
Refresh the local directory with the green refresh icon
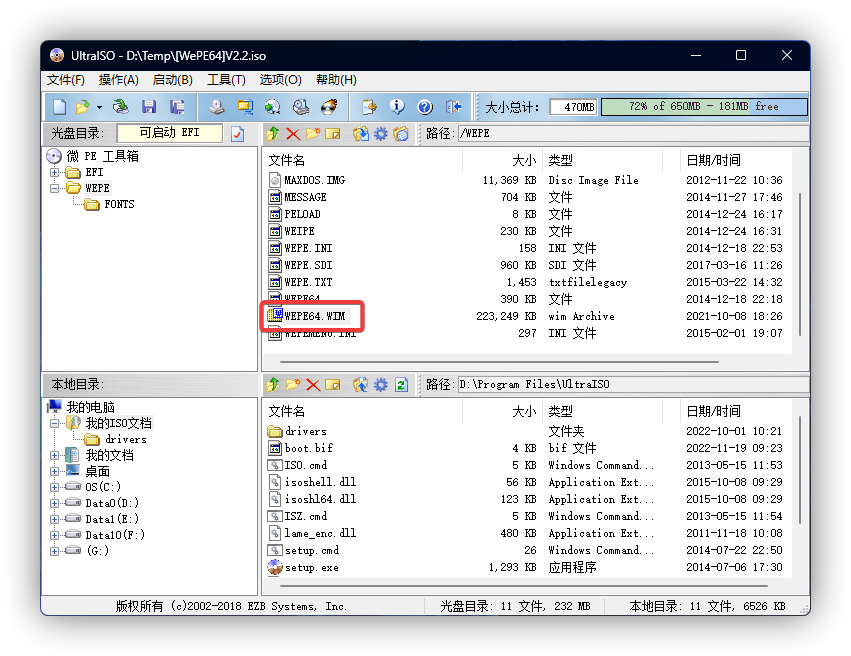pyautogui.click(x=401, y=384)
